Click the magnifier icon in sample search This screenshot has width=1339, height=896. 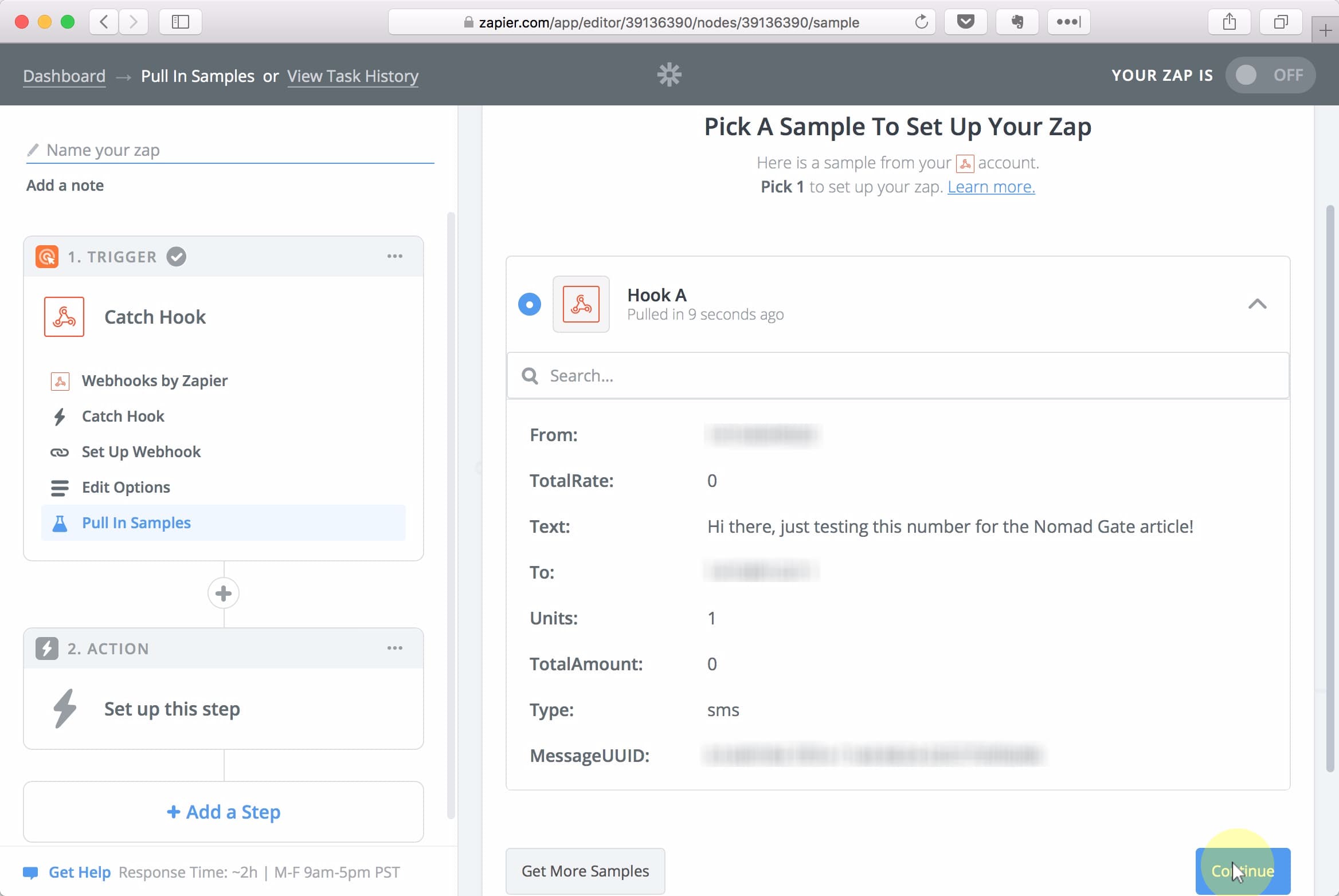point(530,376)
